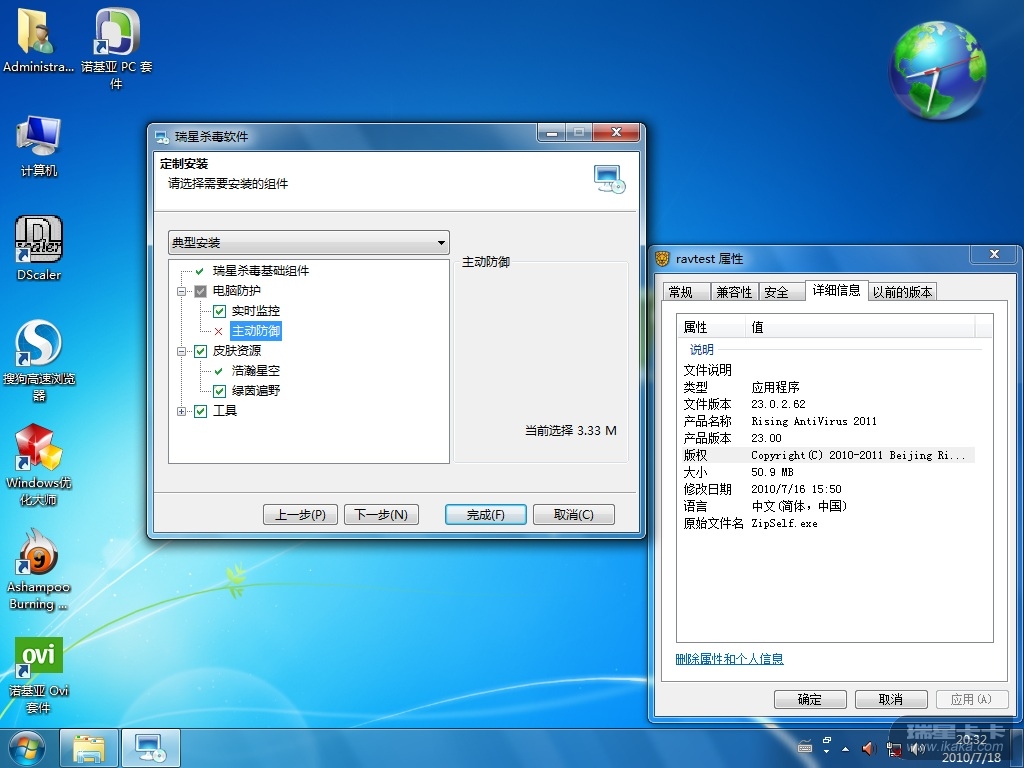This screenshot has height=768, width=1024.
Task: Switch to the 常规 tab
Action: click(685, 292)
